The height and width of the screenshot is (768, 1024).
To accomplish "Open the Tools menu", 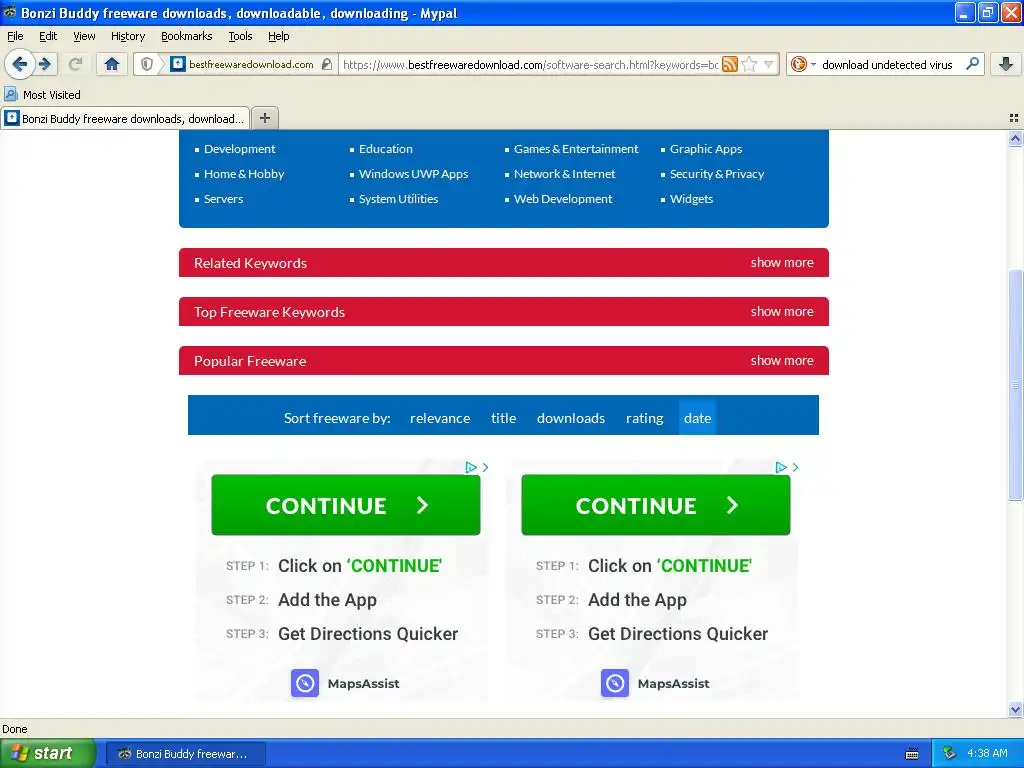I will click(240, 36).
